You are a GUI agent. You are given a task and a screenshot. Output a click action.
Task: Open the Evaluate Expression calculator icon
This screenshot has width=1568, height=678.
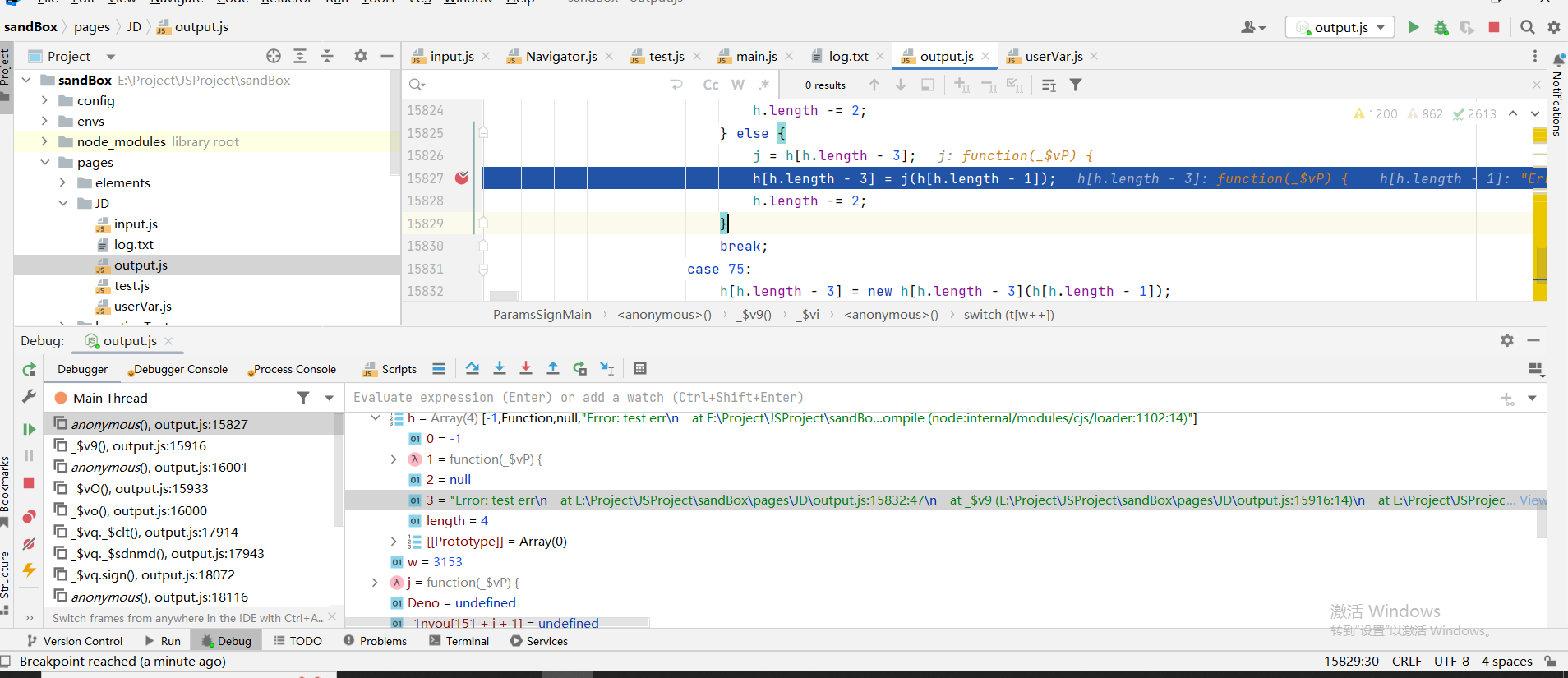click(640, 368)
